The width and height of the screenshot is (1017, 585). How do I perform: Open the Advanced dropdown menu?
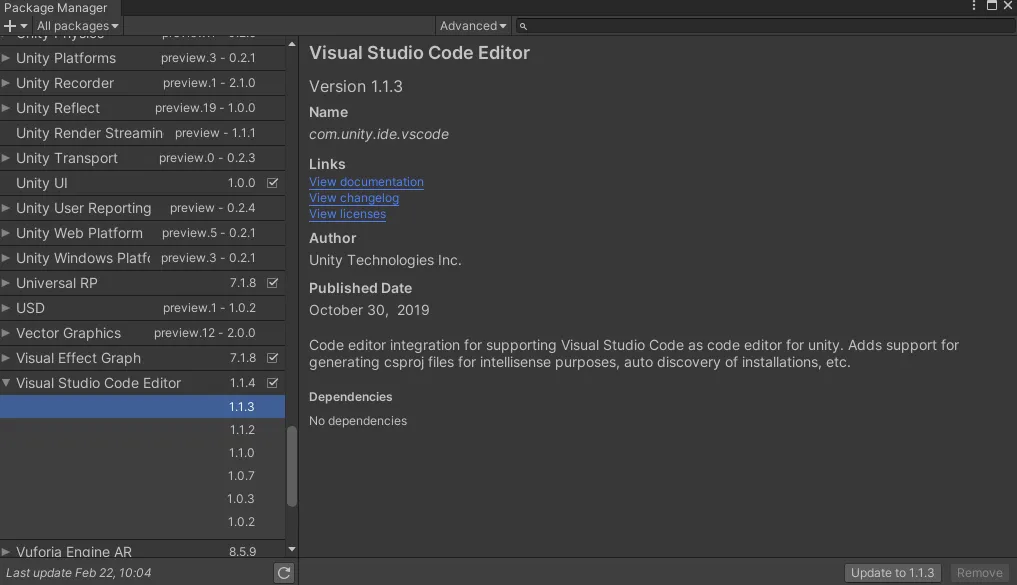pyautogui.click(x=473, y=26)
